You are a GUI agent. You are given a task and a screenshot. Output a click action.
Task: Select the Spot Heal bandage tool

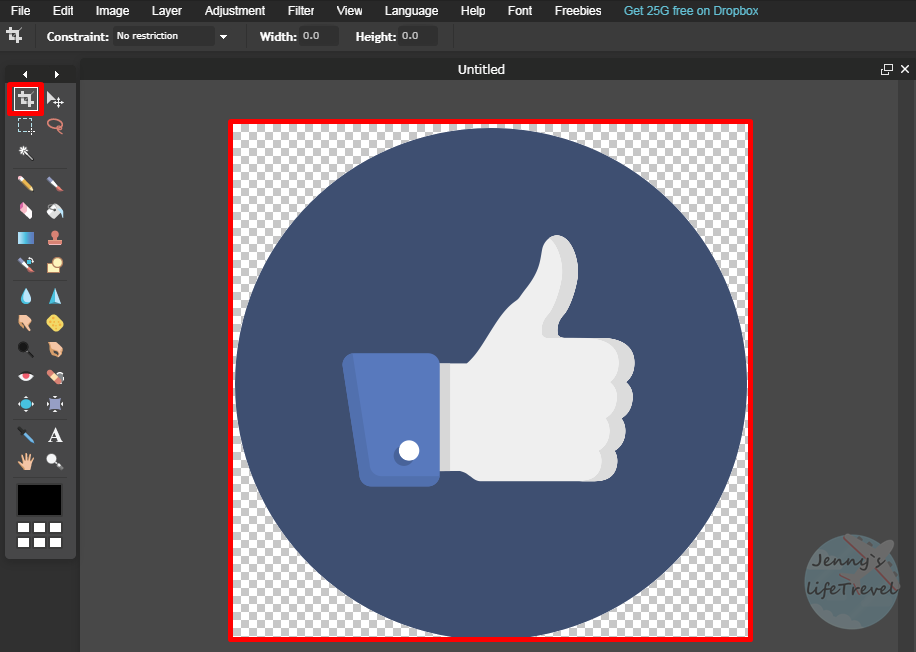click(x=55, y=377)
